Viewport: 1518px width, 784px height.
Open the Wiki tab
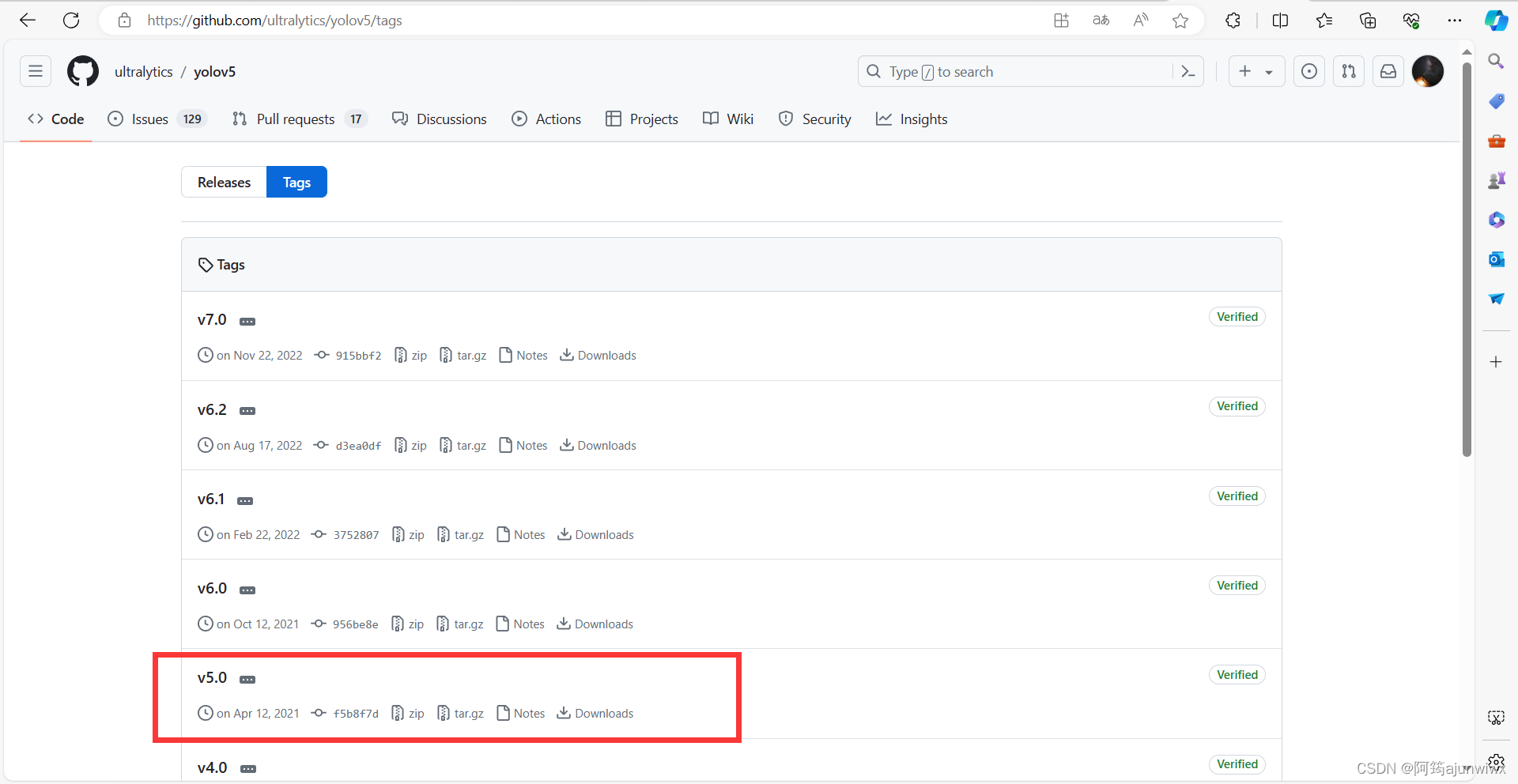tap(728, 119)
